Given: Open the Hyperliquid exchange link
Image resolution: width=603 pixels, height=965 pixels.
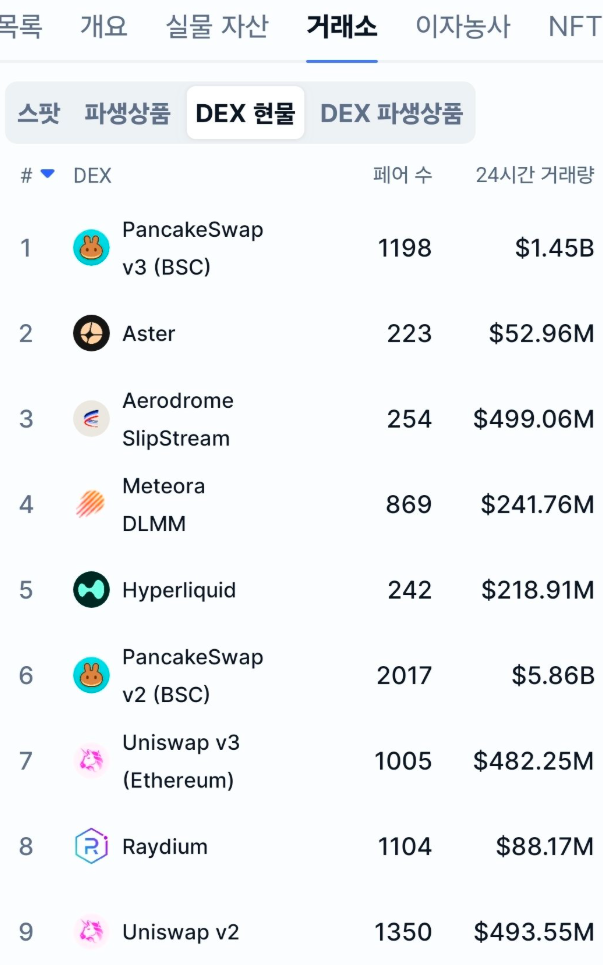Looking at the screenshot, I should 179,590.
